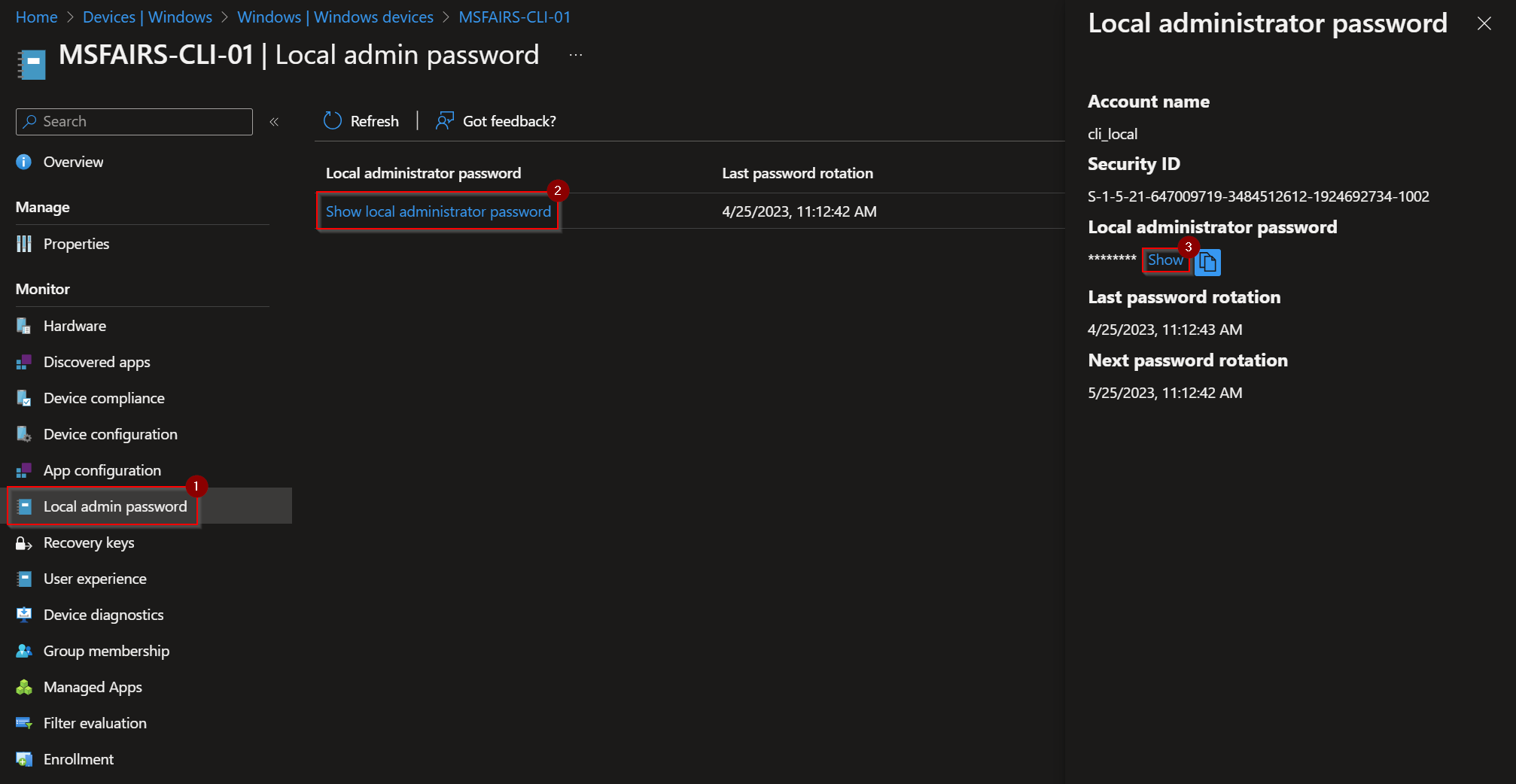Click the Recovery keys lock icon
The width and height of the screenshot is (1516, 784).
click(24, 543)
